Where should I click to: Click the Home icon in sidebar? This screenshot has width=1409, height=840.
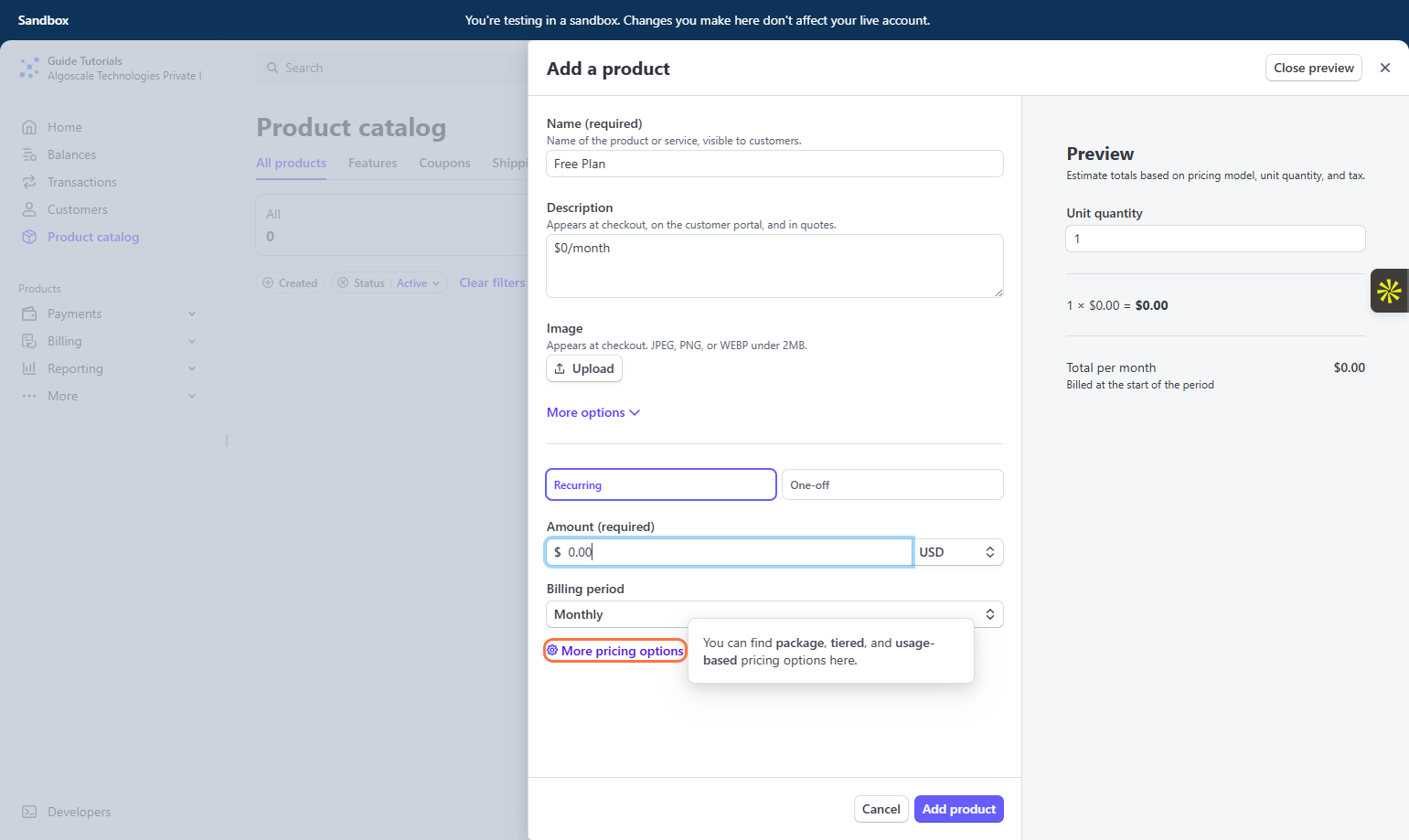29,127
